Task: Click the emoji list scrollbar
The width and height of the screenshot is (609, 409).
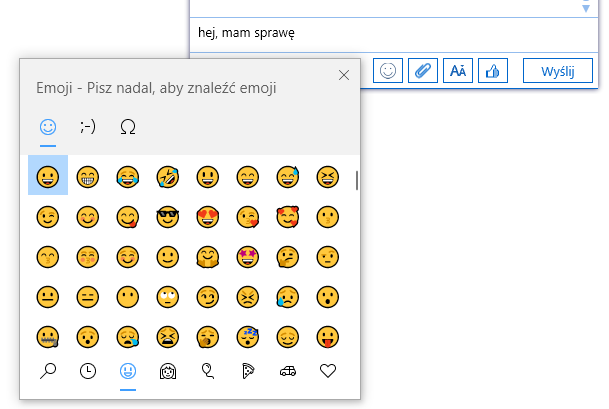Action: tap(357, 180)
